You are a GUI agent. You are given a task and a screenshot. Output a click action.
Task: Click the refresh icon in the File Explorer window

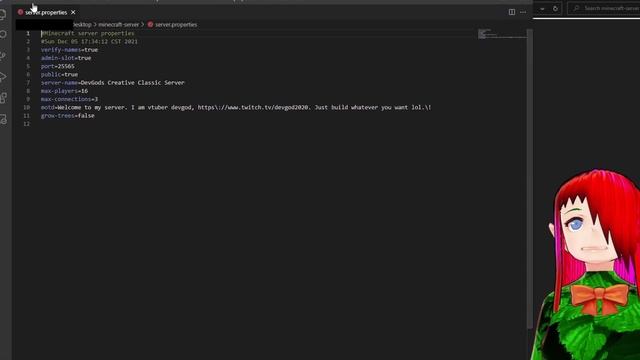point(555,9)
